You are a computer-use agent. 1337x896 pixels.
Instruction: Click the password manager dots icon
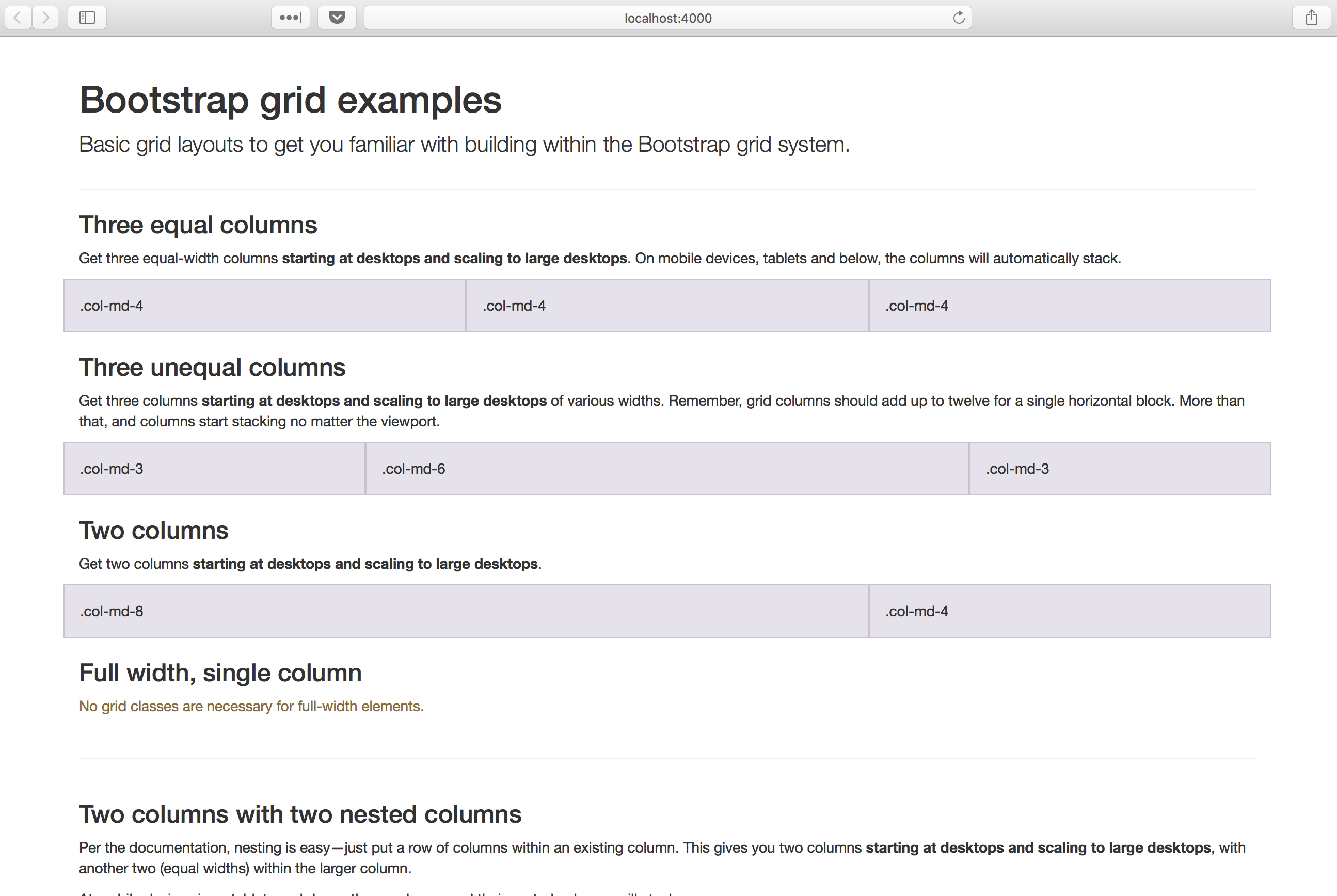[x=290, y=18]
